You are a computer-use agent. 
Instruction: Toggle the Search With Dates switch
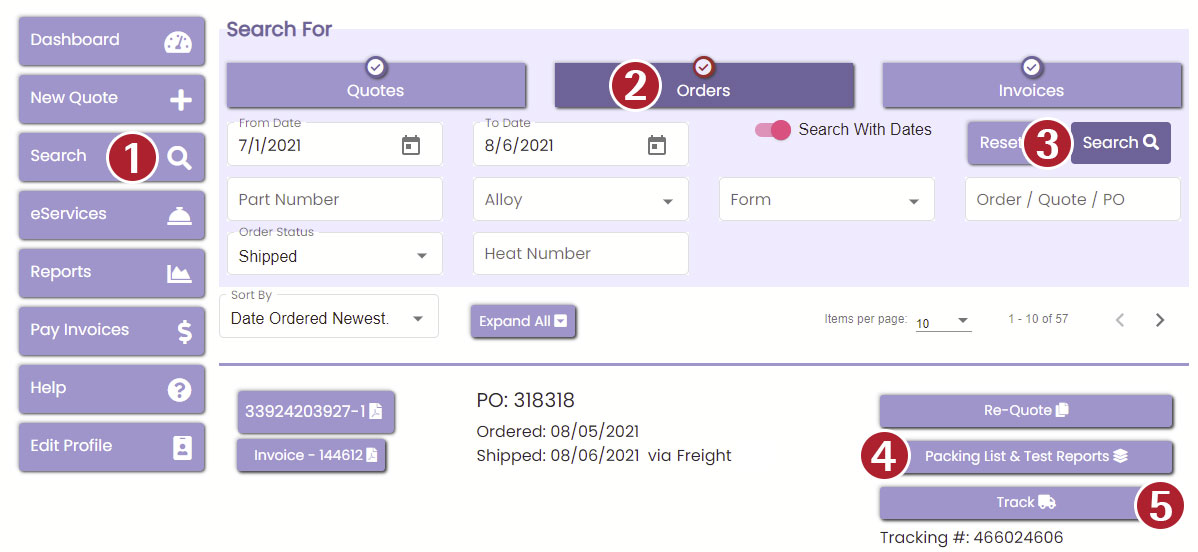773,130
